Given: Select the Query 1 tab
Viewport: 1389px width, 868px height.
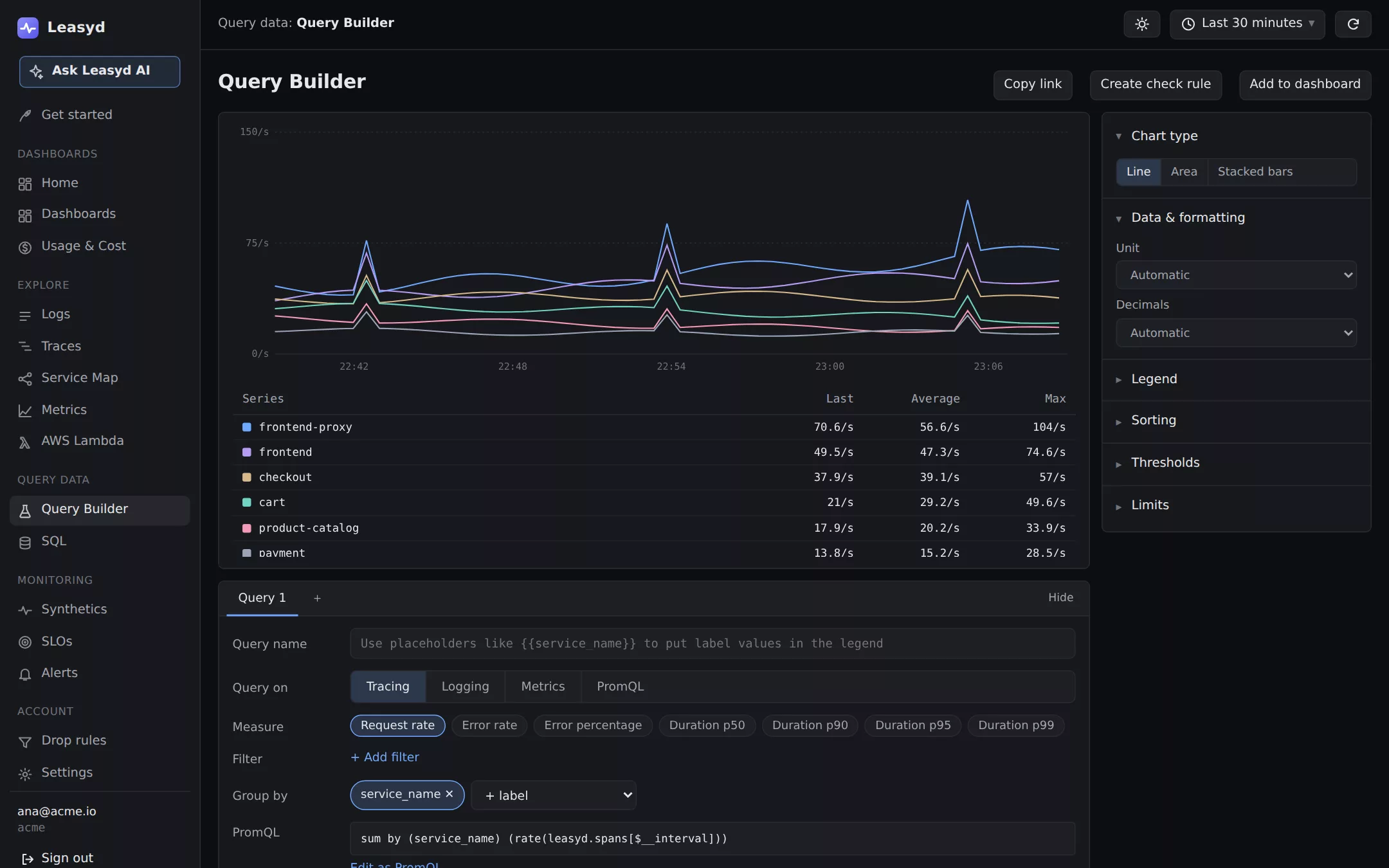Looking at the screenshot, I should point(262,598).
